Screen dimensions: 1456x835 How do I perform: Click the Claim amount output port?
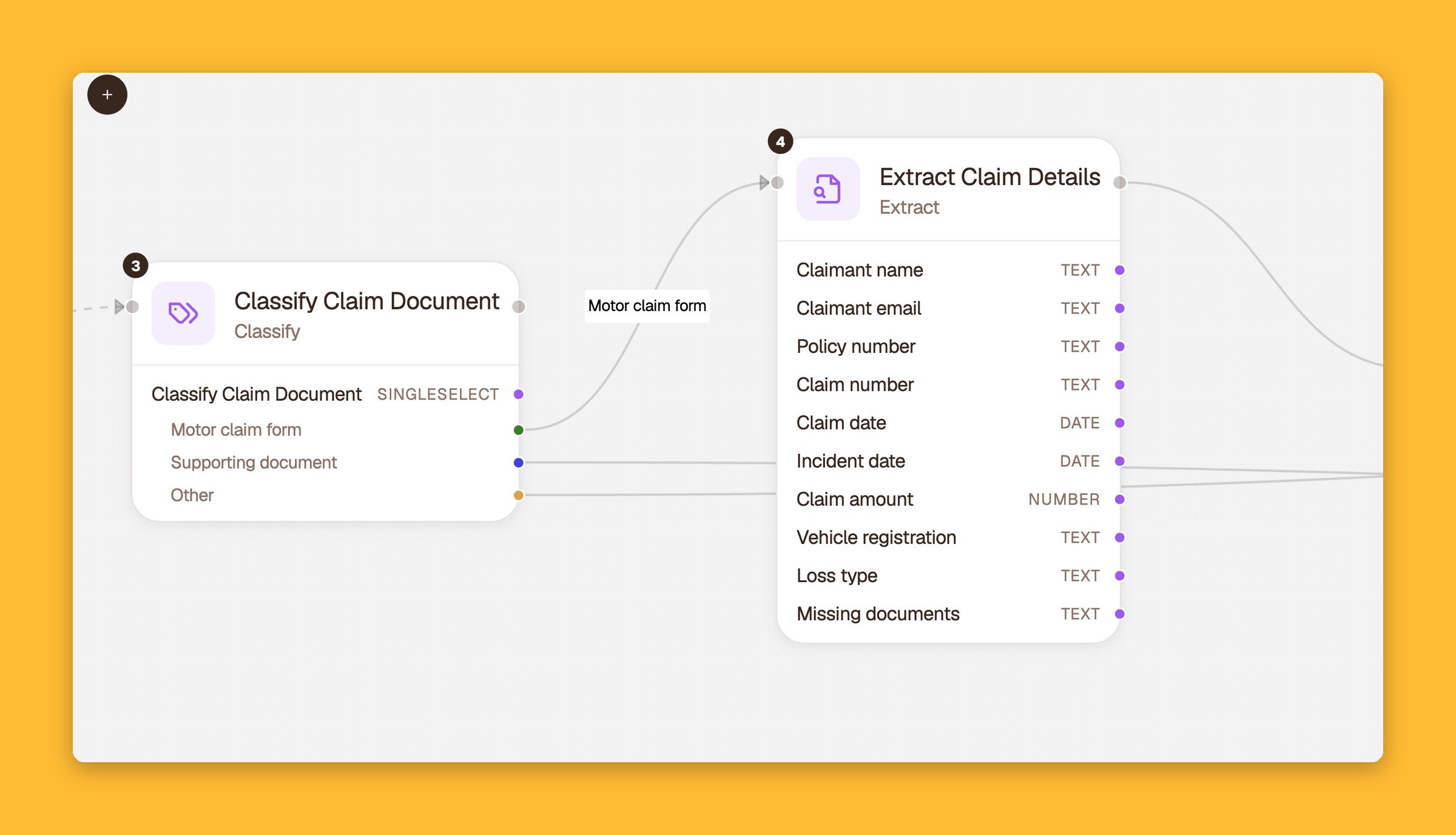[x=1120, y=499]
